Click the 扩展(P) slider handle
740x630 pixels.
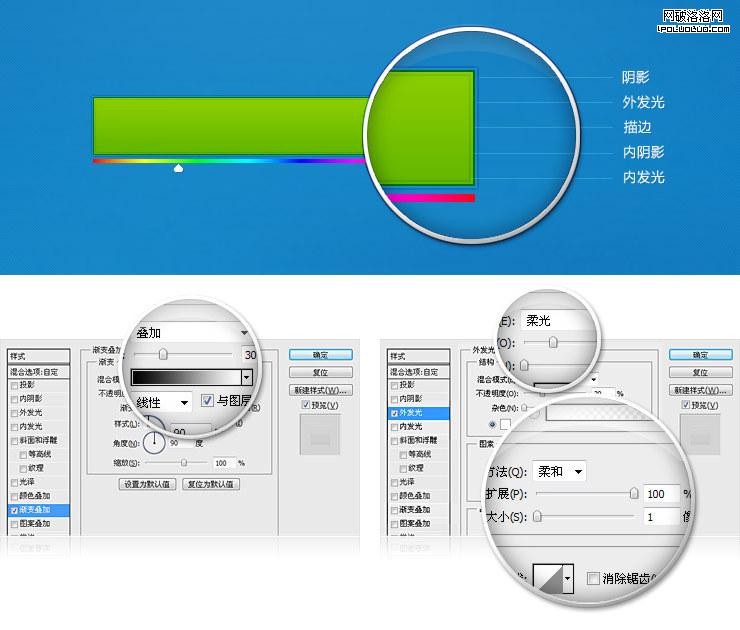tap(634, 494)
